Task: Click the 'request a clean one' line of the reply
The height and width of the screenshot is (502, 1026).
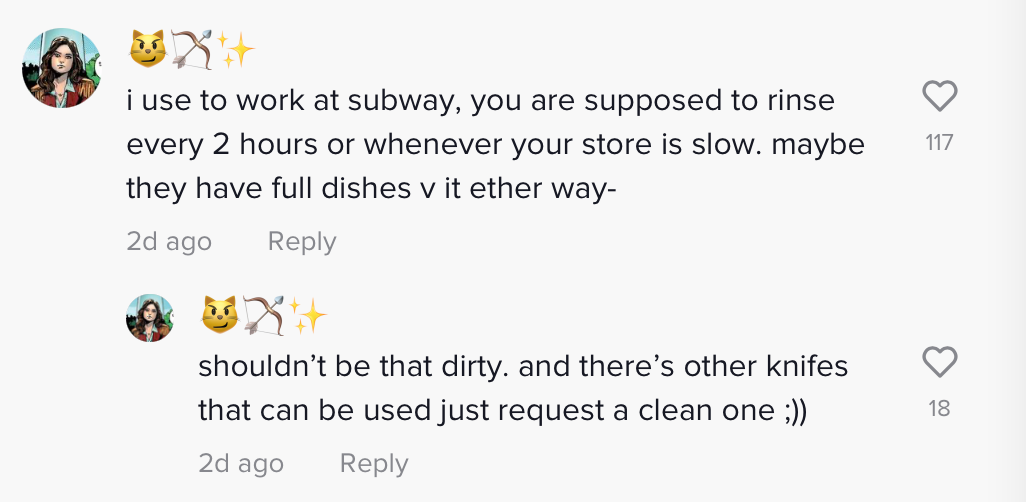Action: [502, 411]
